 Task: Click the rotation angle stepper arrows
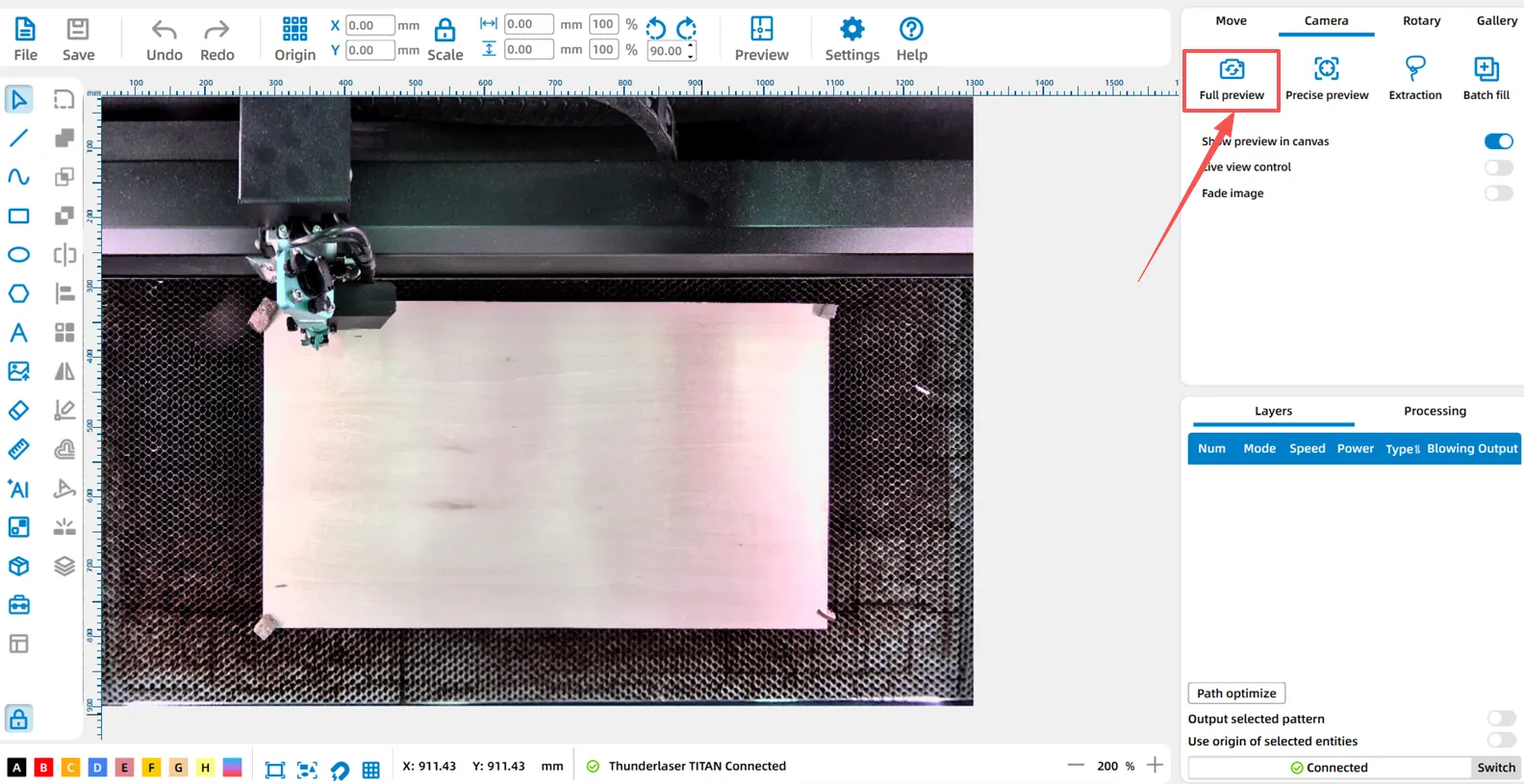pos(691,51)
